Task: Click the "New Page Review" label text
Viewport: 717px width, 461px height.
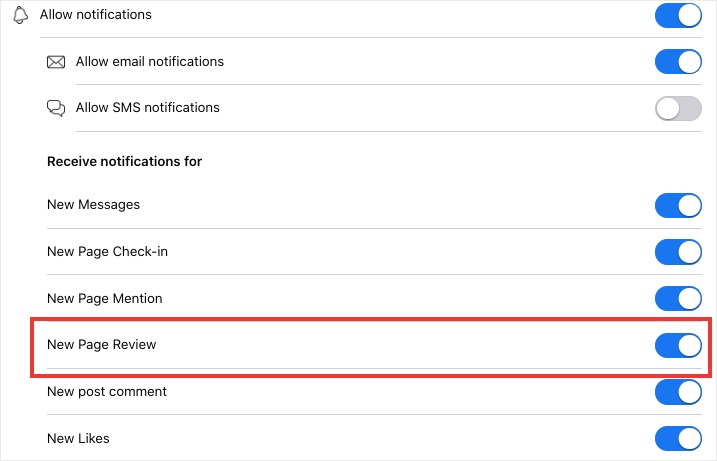Action: (x=102, y=345)
